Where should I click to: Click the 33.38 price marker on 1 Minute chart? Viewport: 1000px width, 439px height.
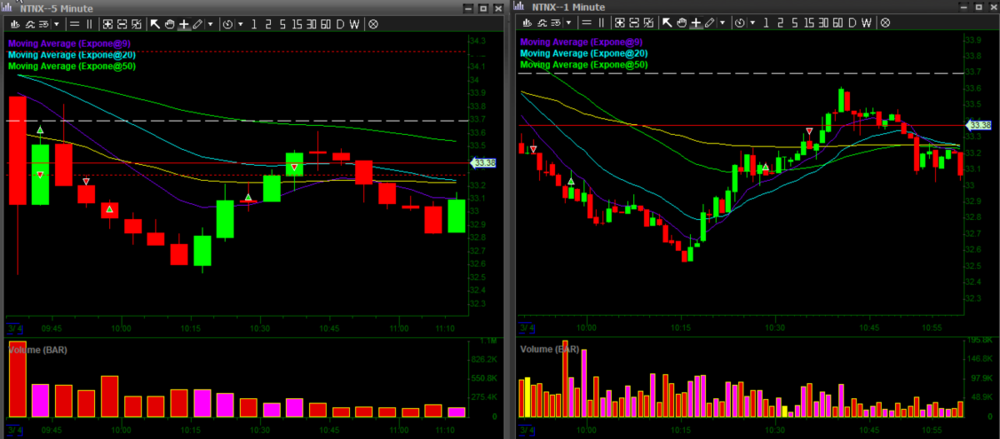[x=976, y=125]
